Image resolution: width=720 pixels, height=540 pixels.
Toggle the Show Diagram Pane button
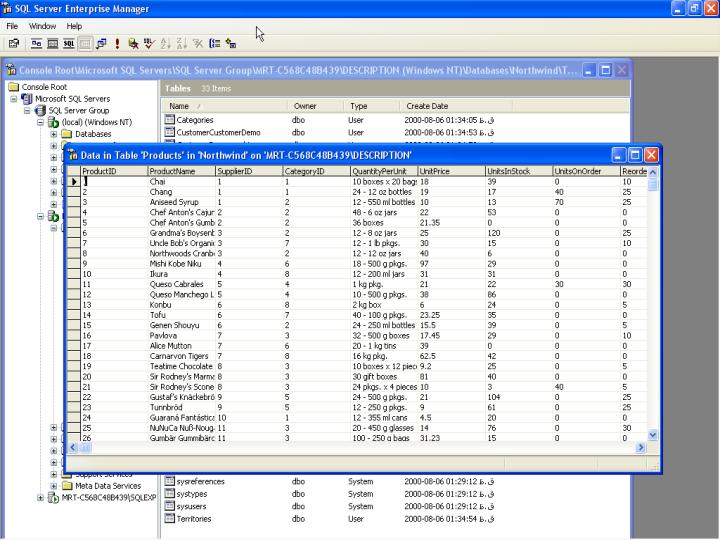37,44
